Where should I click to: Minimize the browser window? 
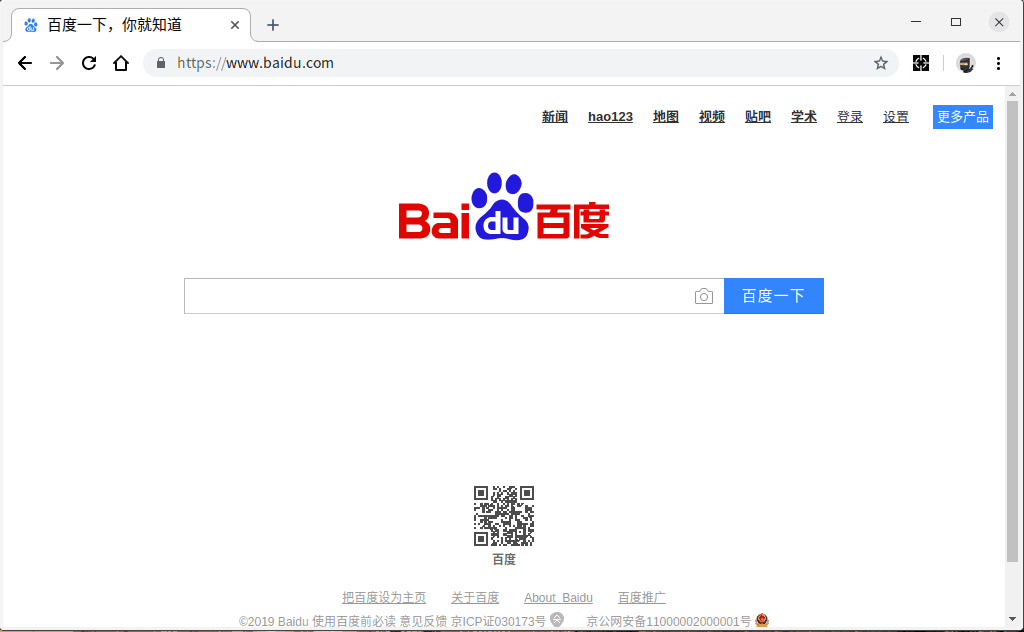tap(916, 22)
